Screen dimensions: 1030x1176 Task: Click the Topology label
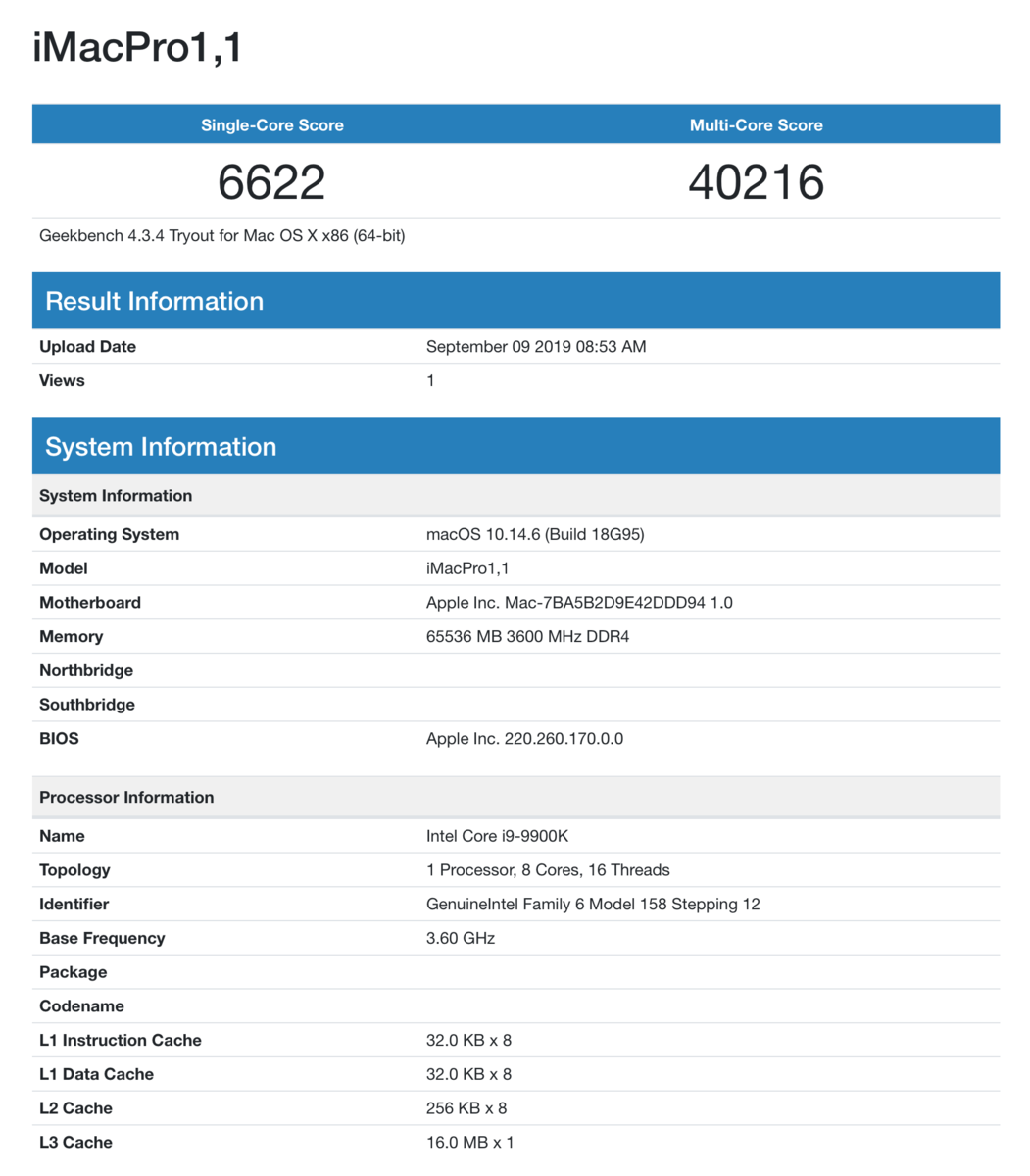coord(74,870)
